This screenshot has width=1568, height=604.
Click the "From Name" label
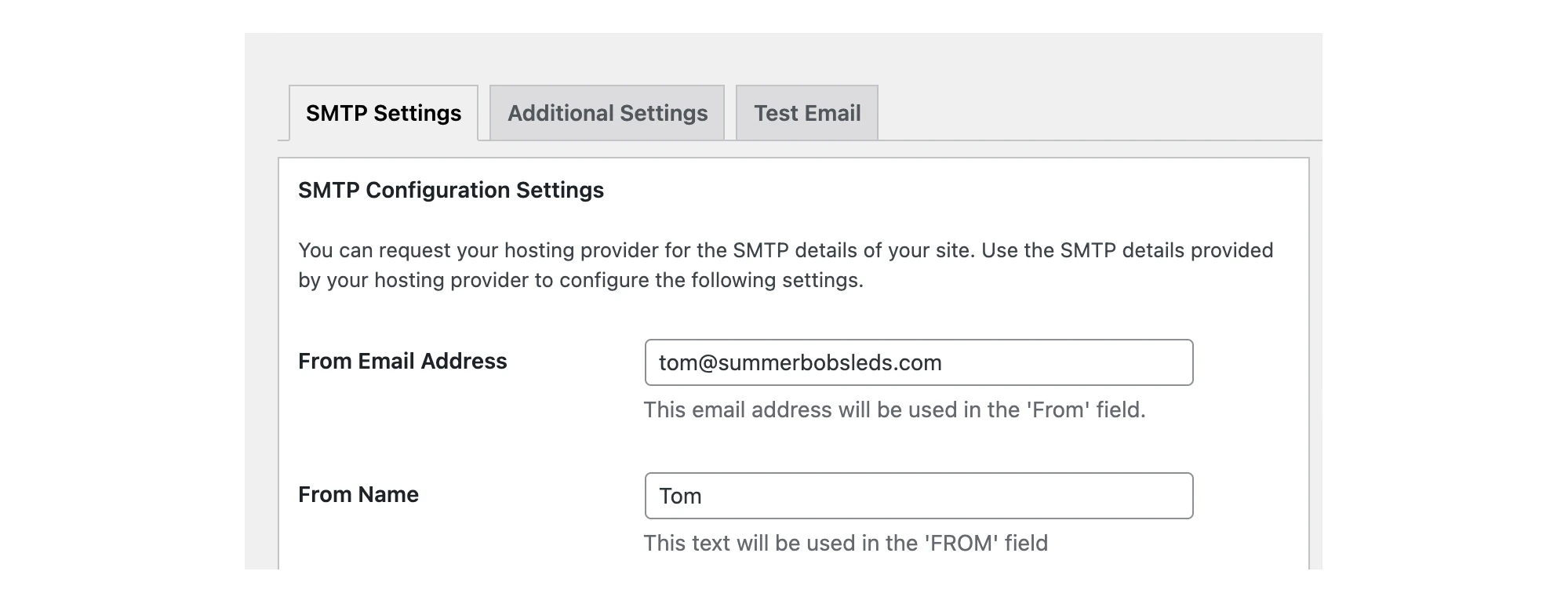coord(358,495)
